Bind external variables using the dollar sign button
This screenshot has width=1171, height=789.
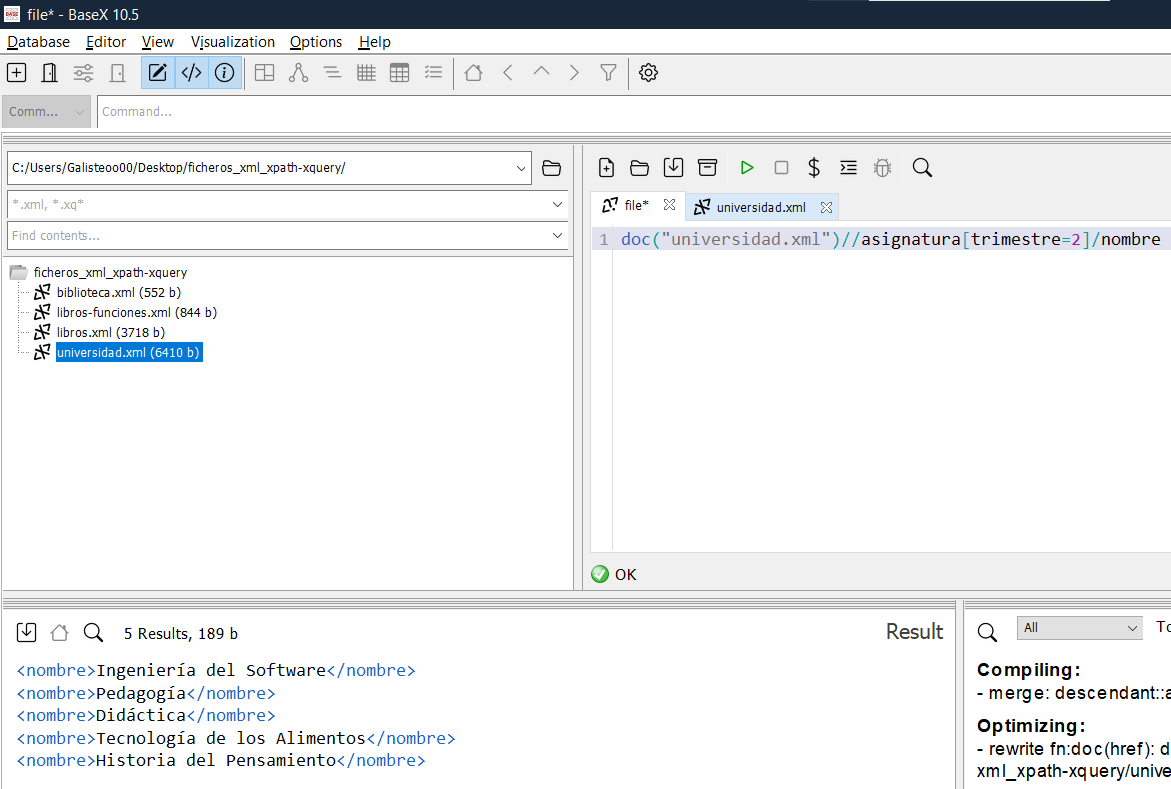[x=814, y=167]
